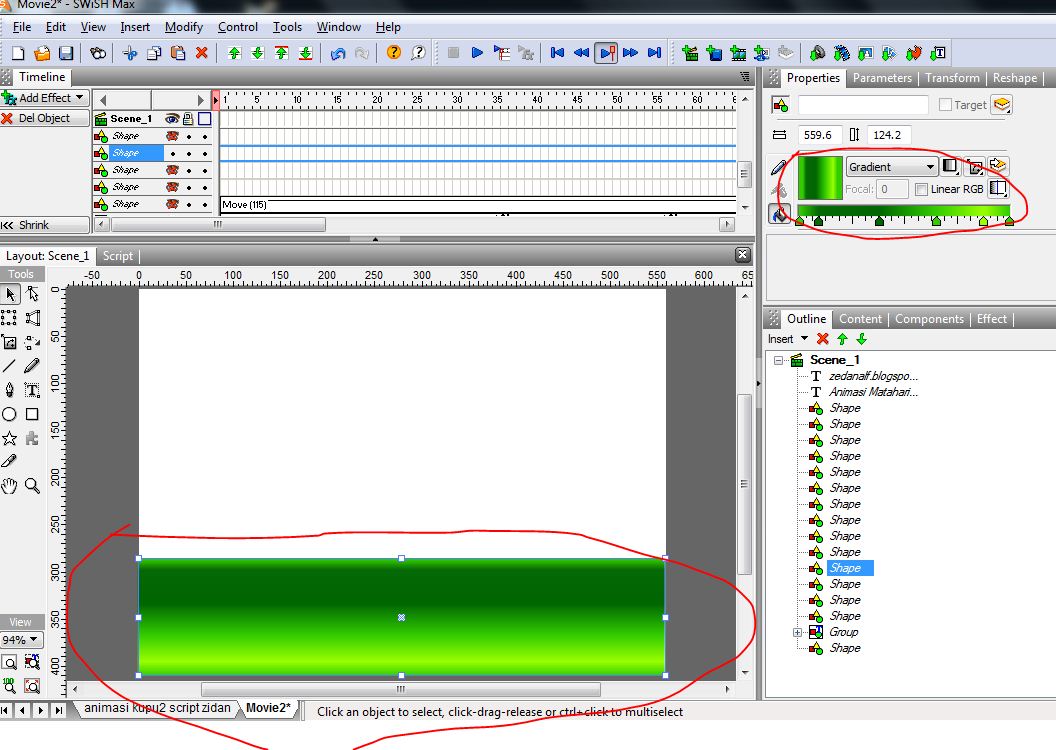The width and height of the screenshot is (1056, 750).
Task: Expand the Group node in Outline panel
Action: click(x=796, y=631)
